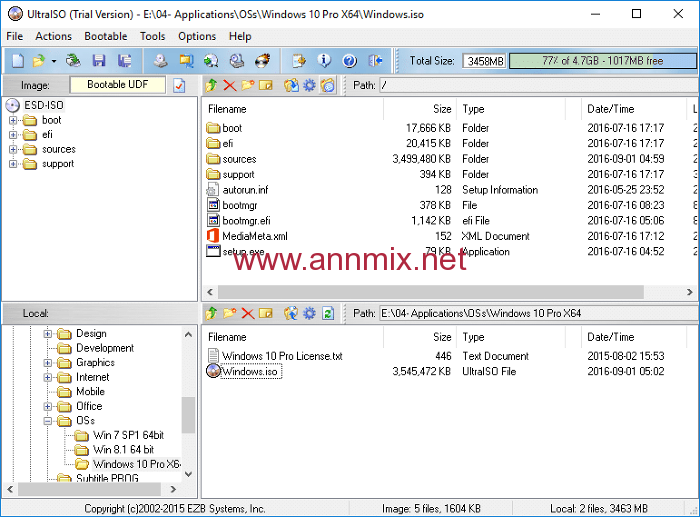Screen dimensions: 700x517
Task: Open the Bootable menu
Action: 106,36
